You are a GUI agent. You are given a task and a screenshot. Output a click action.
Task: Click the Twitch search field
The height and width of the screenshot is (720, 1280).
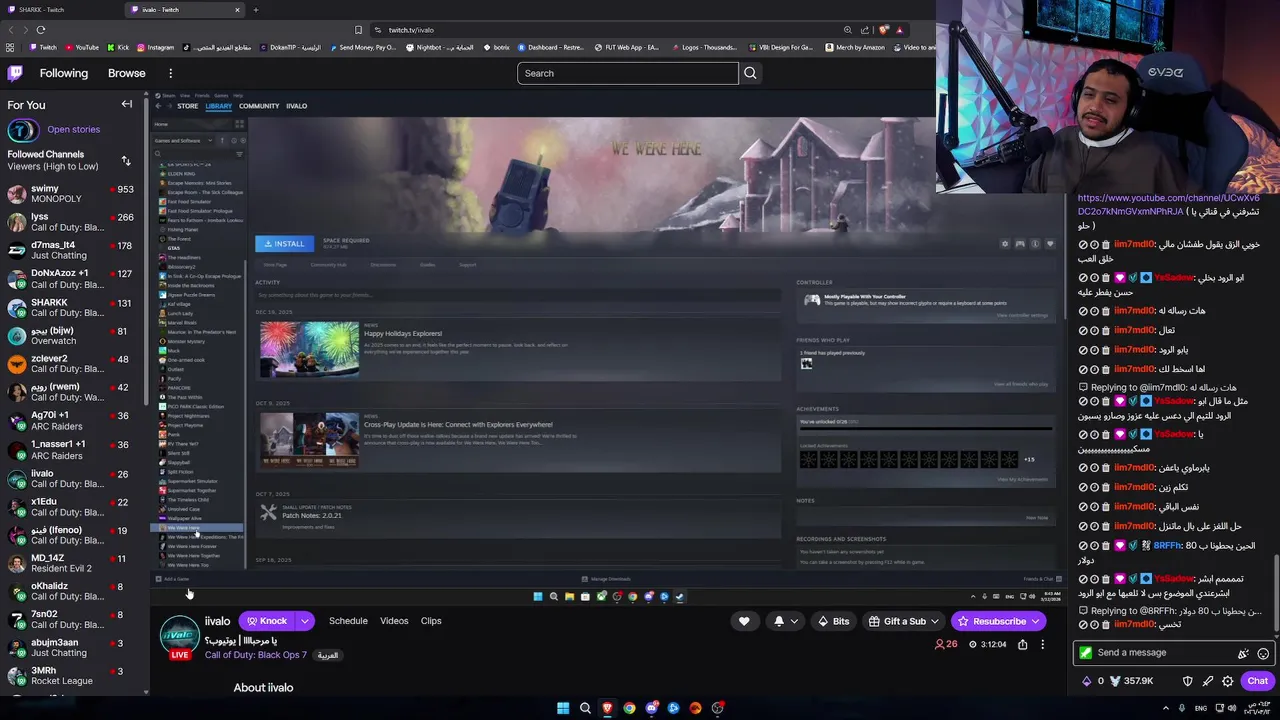click(x=627, y=73)
